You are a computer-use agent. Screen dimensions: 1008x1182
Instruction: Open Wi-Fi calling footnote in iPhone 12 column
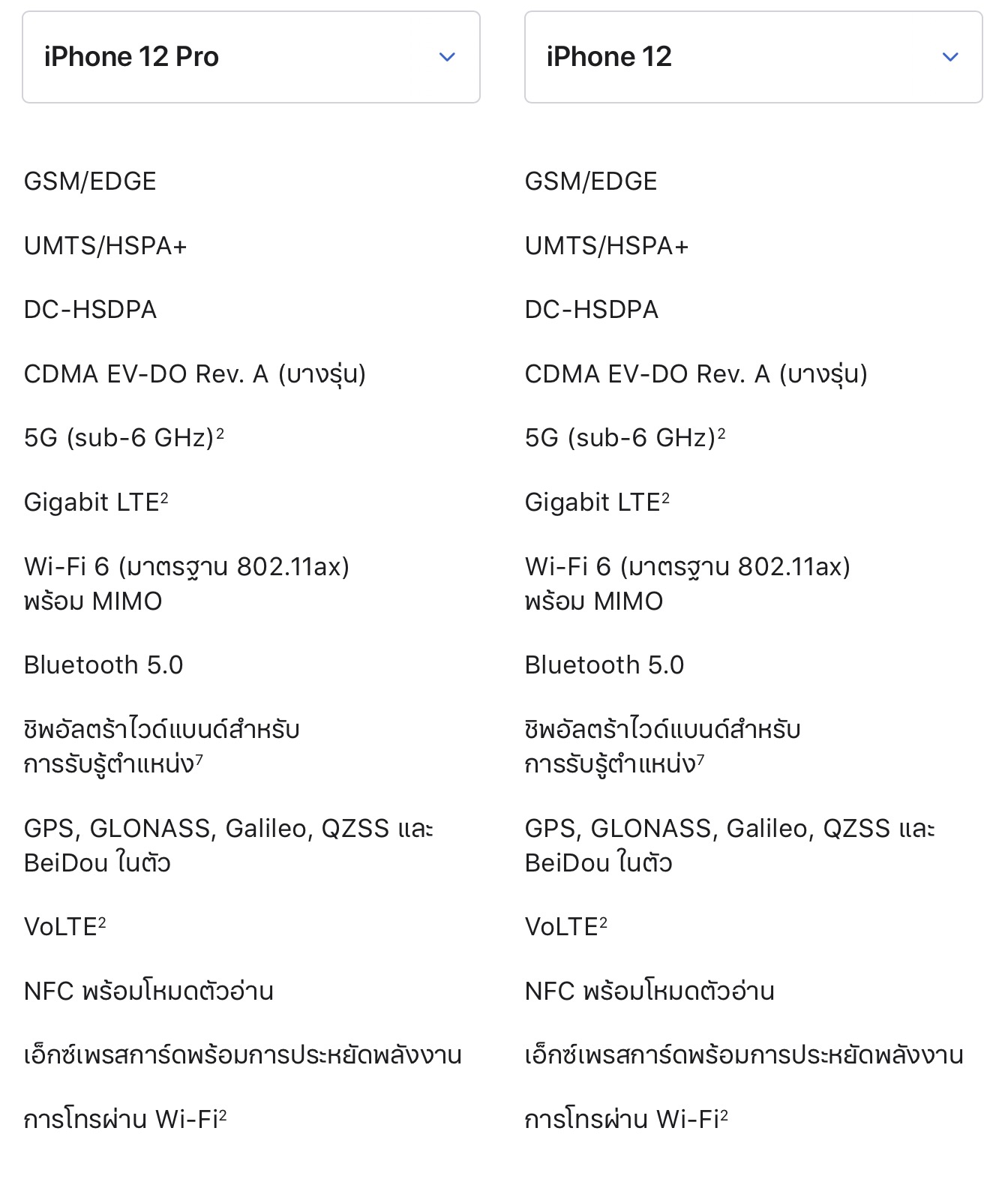(724, 1114)
